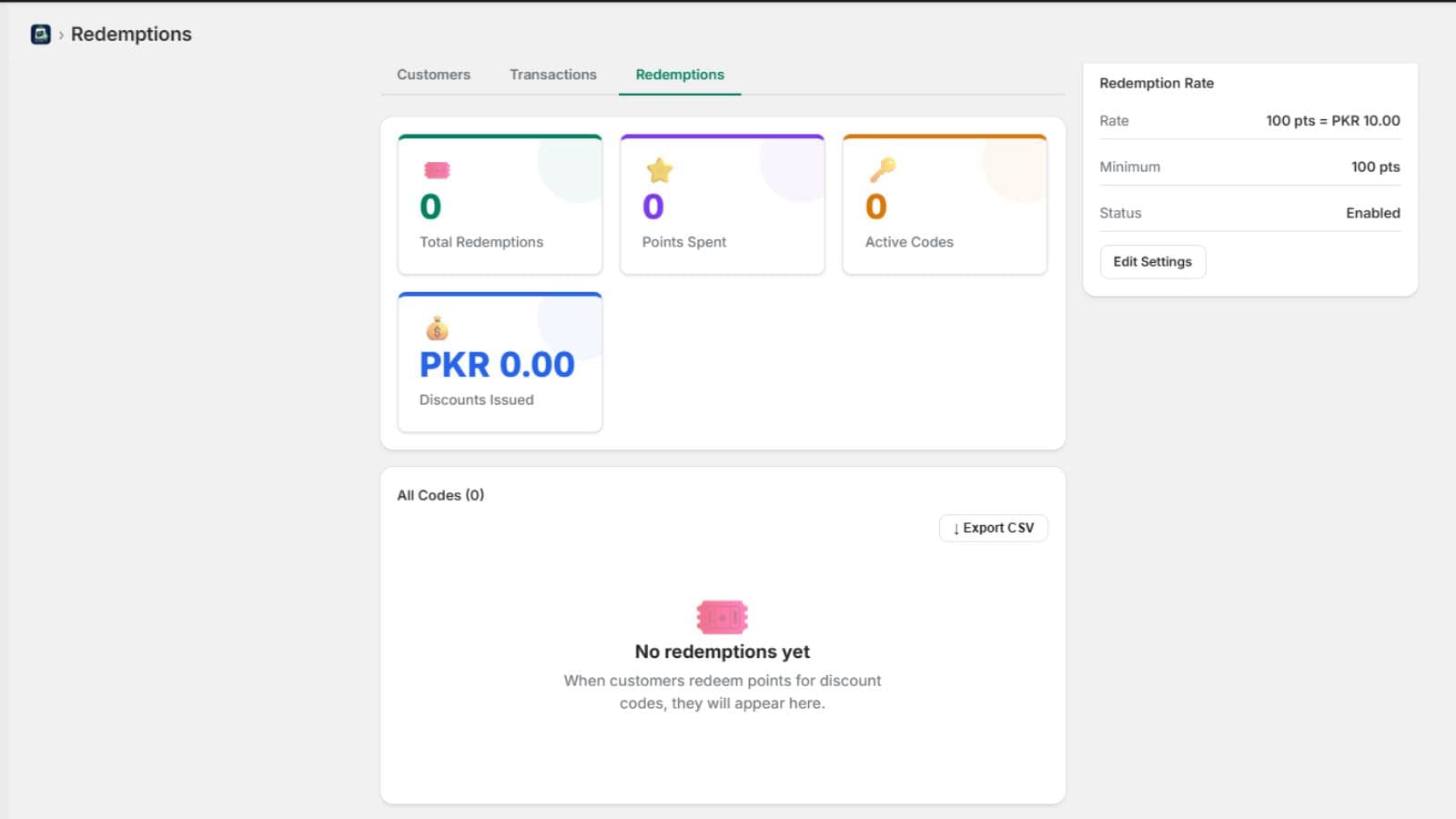Click the Redemptions breadcrumb title

tap(131, 35)
